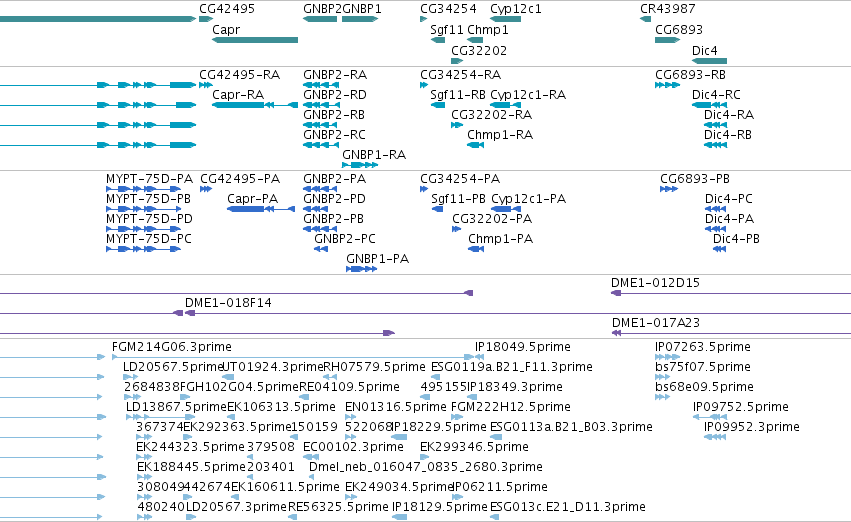
Task: Select BAC clone DME1-017A23
Action: pos(656,323)
